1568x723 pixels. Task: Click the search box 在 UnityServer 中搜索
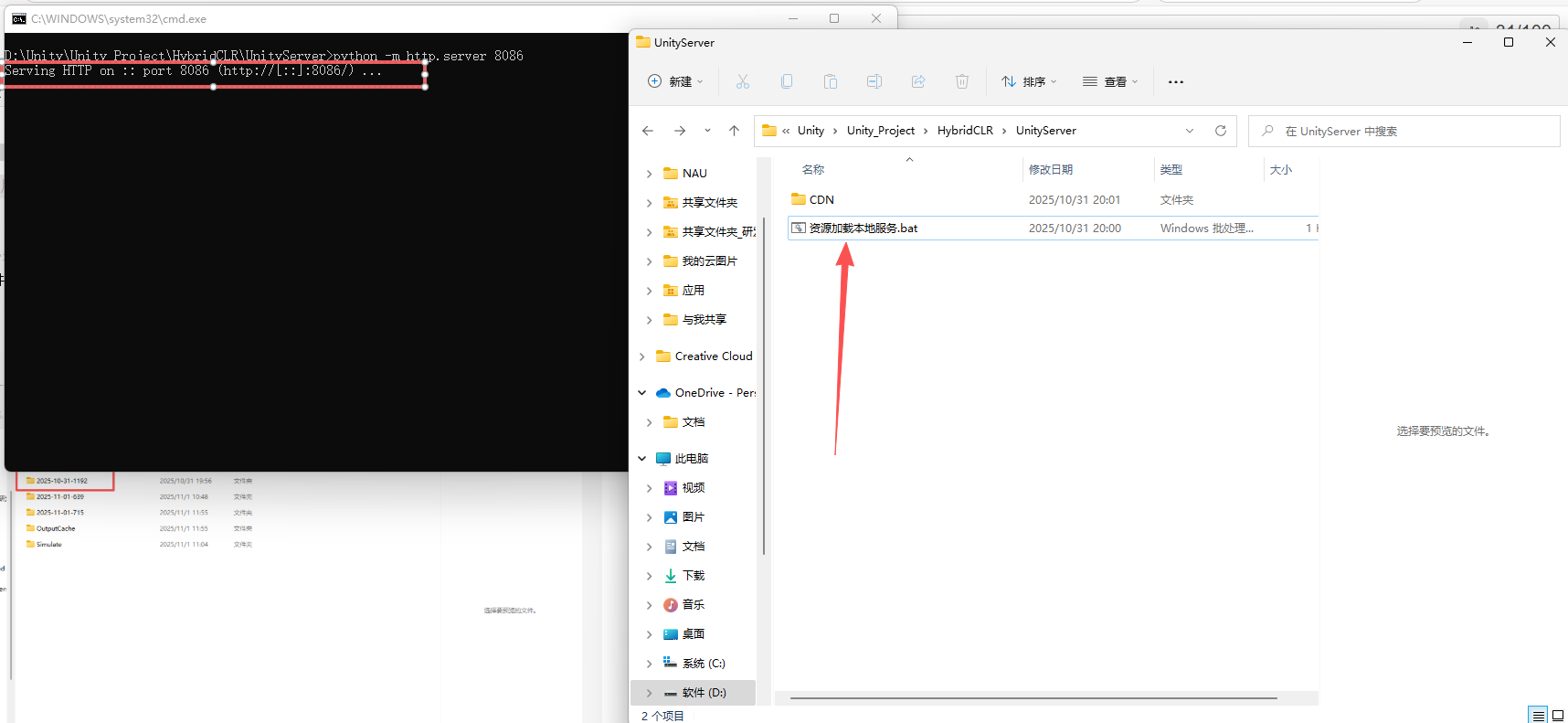click(x=1404, y=131)
